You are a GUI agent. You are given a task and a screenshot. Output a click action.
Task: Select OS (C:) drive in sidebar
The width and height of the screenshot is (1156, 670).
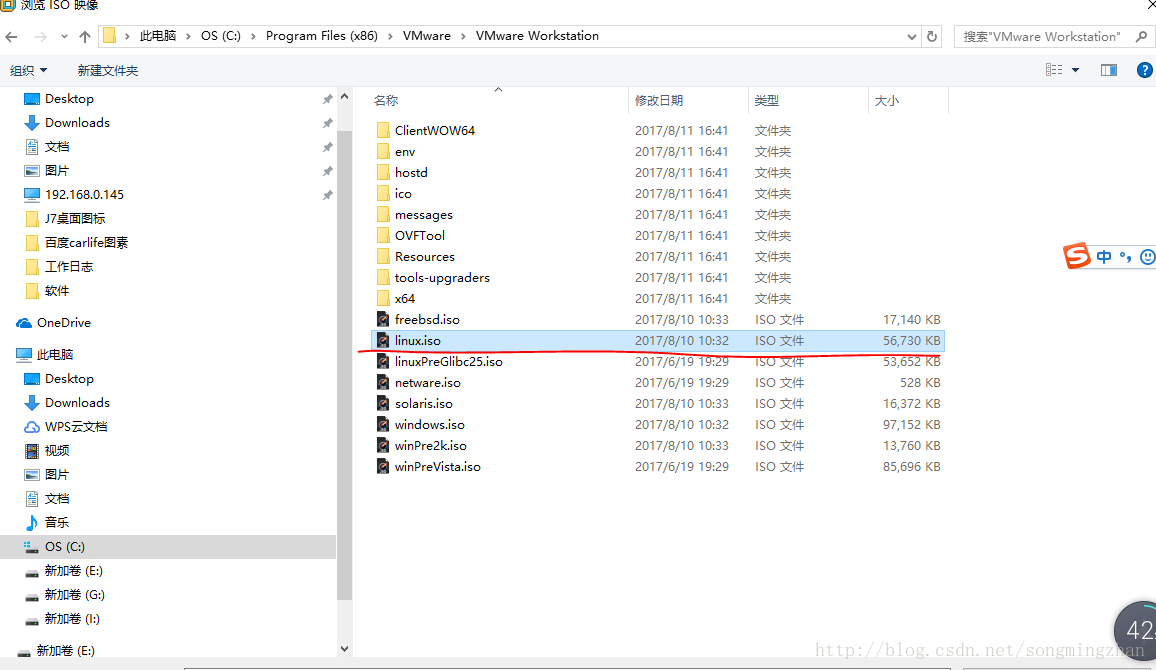[x=168, y=546]
